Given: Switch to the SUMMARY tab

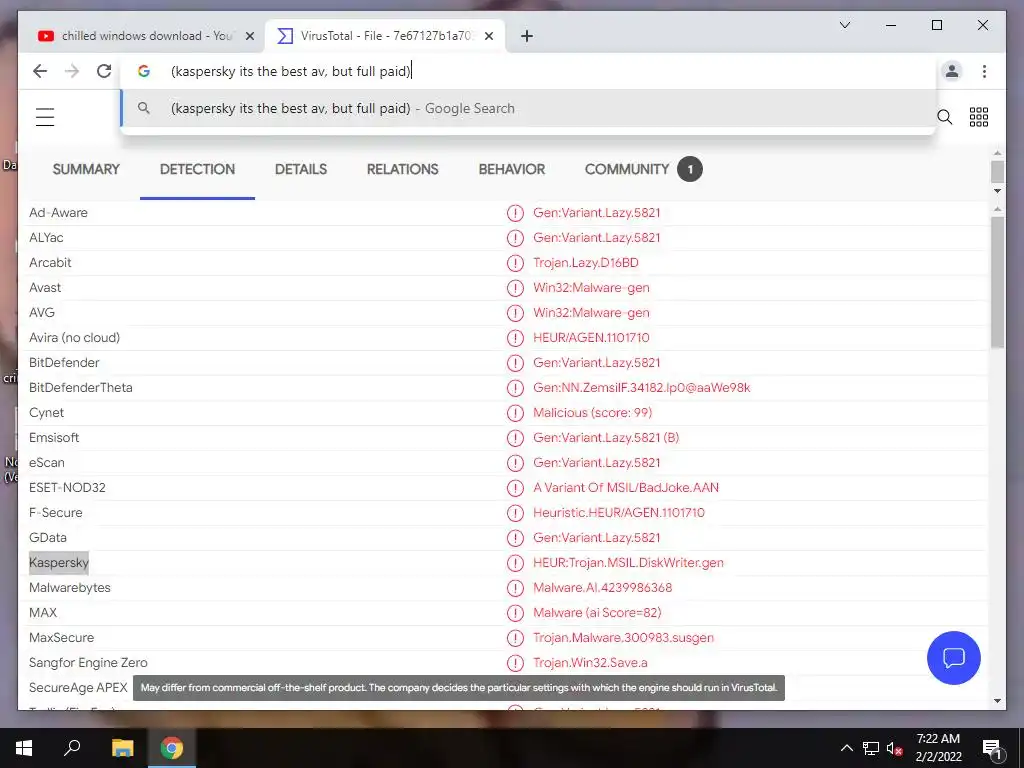Looking at the screenshot, I should pyautogui.click(x=86, y=169).
